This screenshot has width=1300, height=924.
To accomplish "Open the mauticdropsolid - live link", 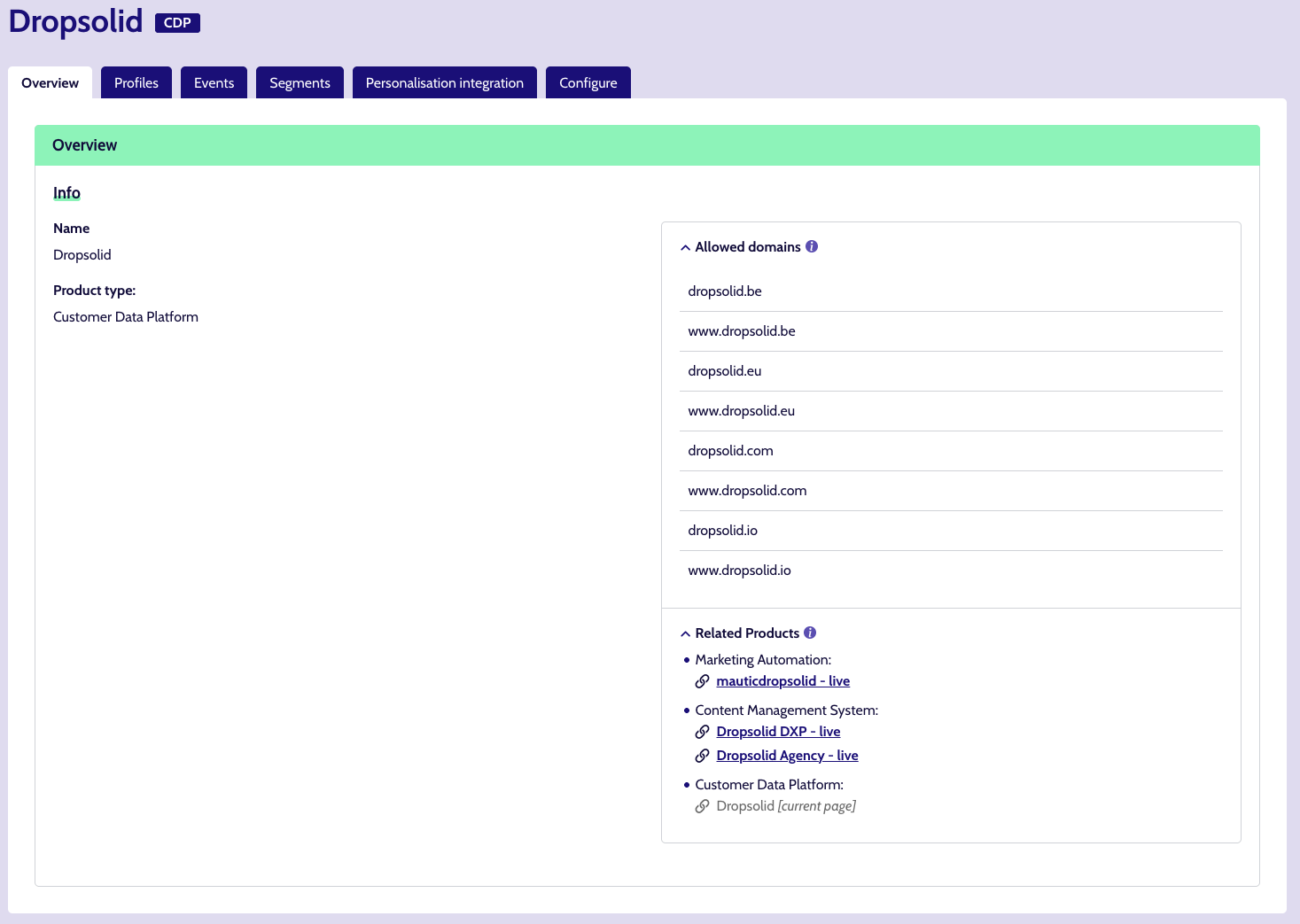I will pyautogui.click(x=783, y=681).
